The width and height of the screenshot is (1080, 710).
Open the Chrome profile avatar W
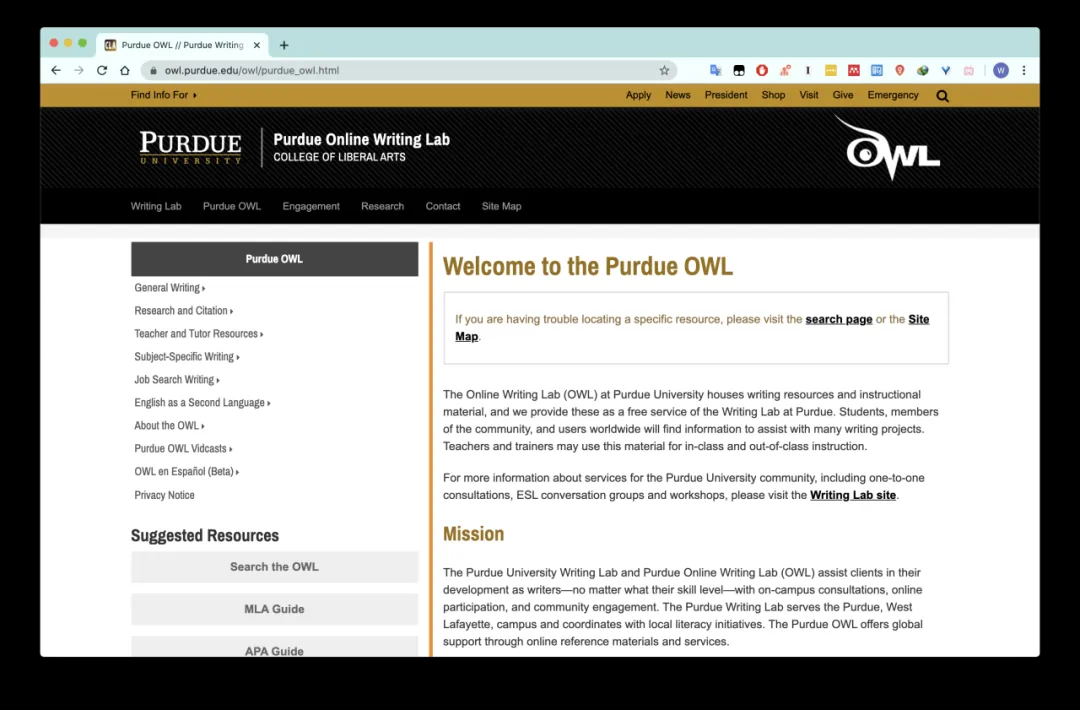click(x=1001, y=70)
